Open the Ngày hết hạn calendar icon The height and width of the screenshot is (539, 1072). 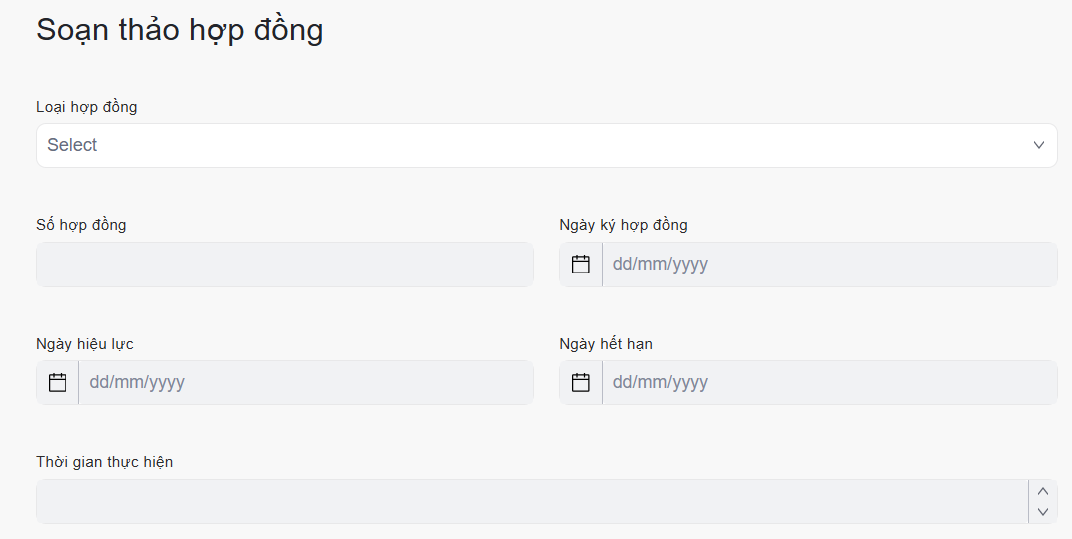(581, 382)
